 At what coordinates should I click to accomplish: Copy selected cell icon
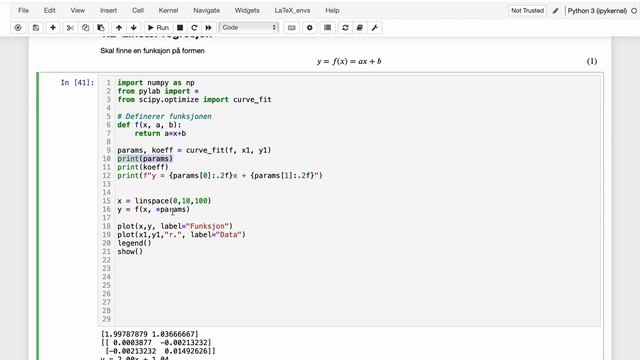tap(85, 27)
